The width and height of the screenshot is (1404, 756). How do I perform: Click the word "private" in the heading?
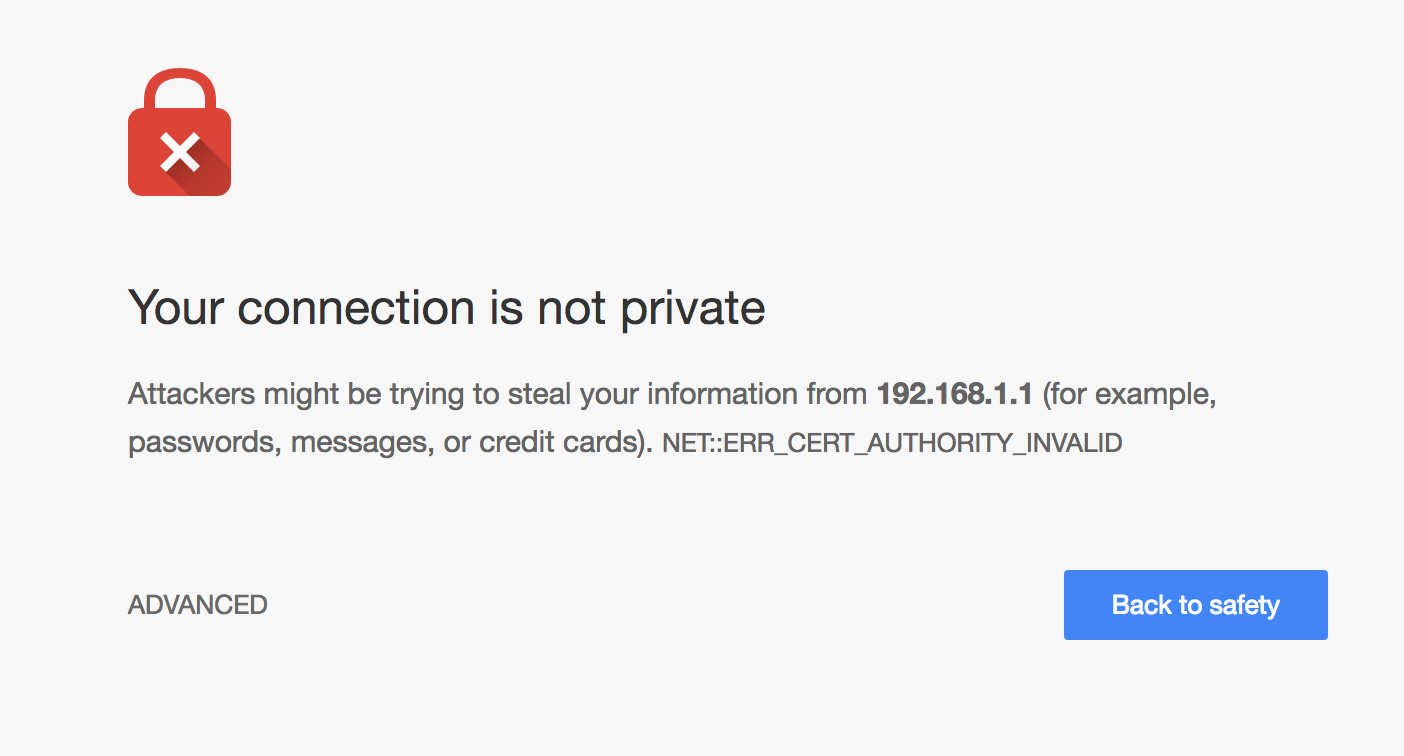click(x=692, y=307)
